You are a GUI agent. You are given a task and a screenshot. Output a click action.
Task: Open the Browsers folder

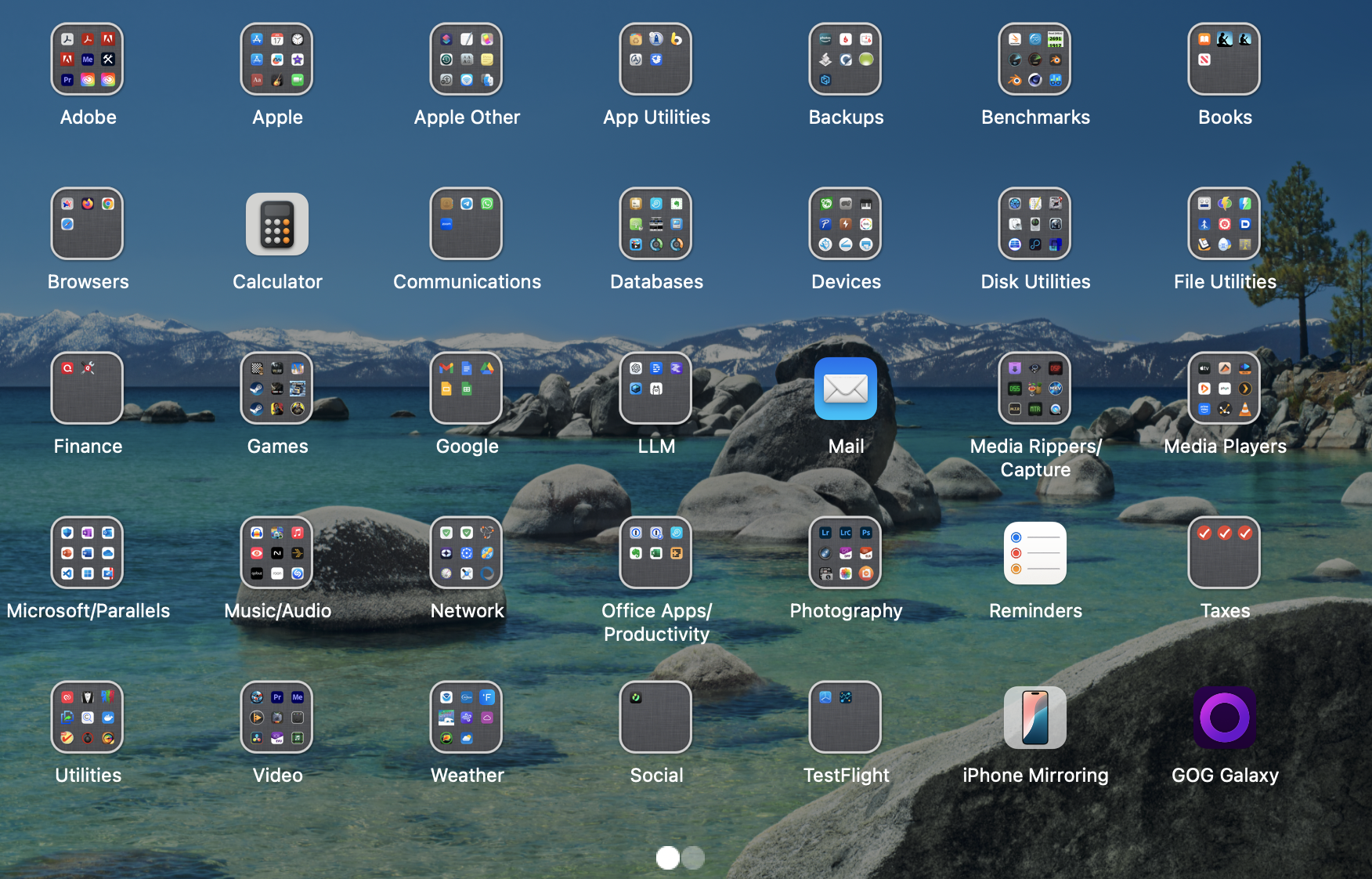(x=88, y=224)
